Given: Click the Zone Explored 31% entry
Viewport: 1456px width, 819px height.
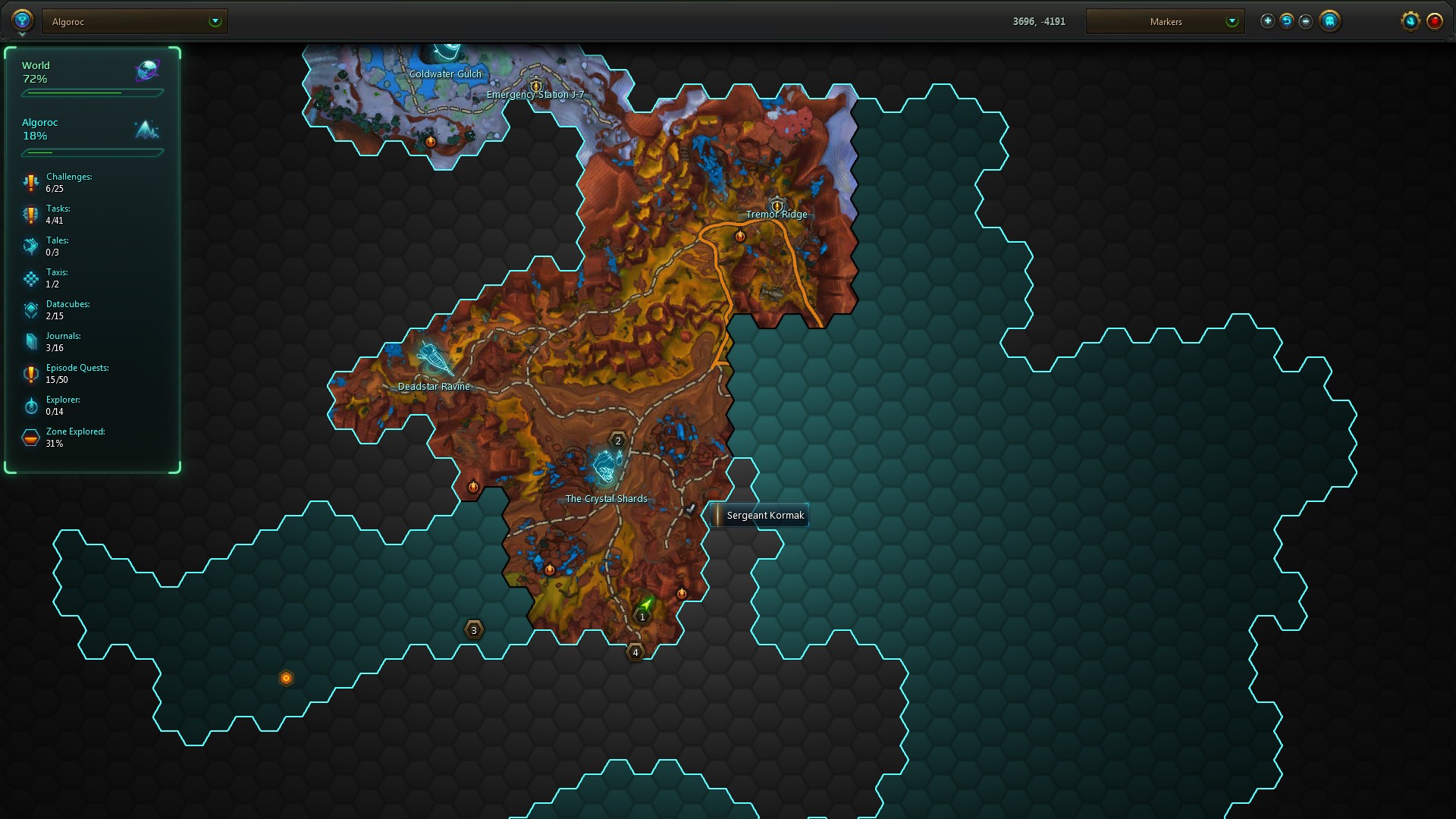Looking at the screenshot, I should [x=75, y=437].
